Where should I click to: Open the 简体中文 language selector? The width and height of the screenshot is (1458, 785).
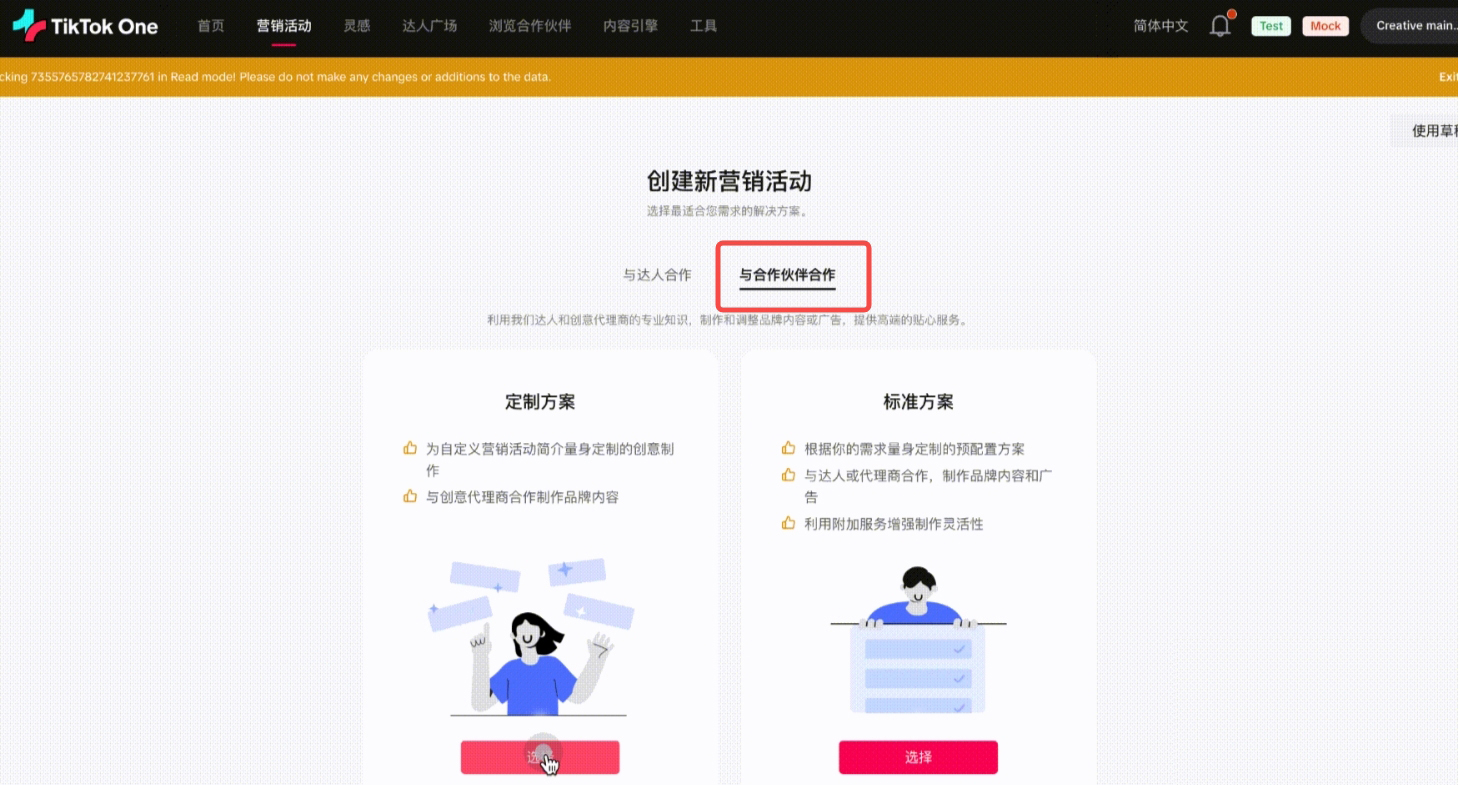(x=1161, y=26)
